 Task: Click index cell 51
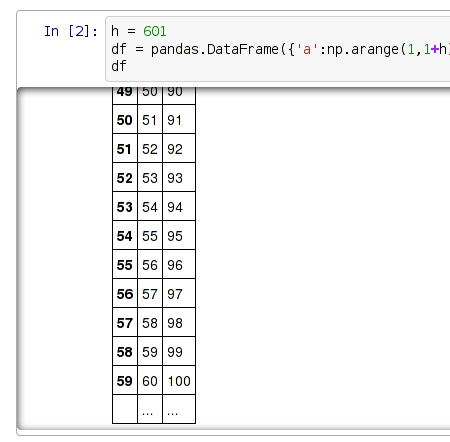(x=125, y=148)
